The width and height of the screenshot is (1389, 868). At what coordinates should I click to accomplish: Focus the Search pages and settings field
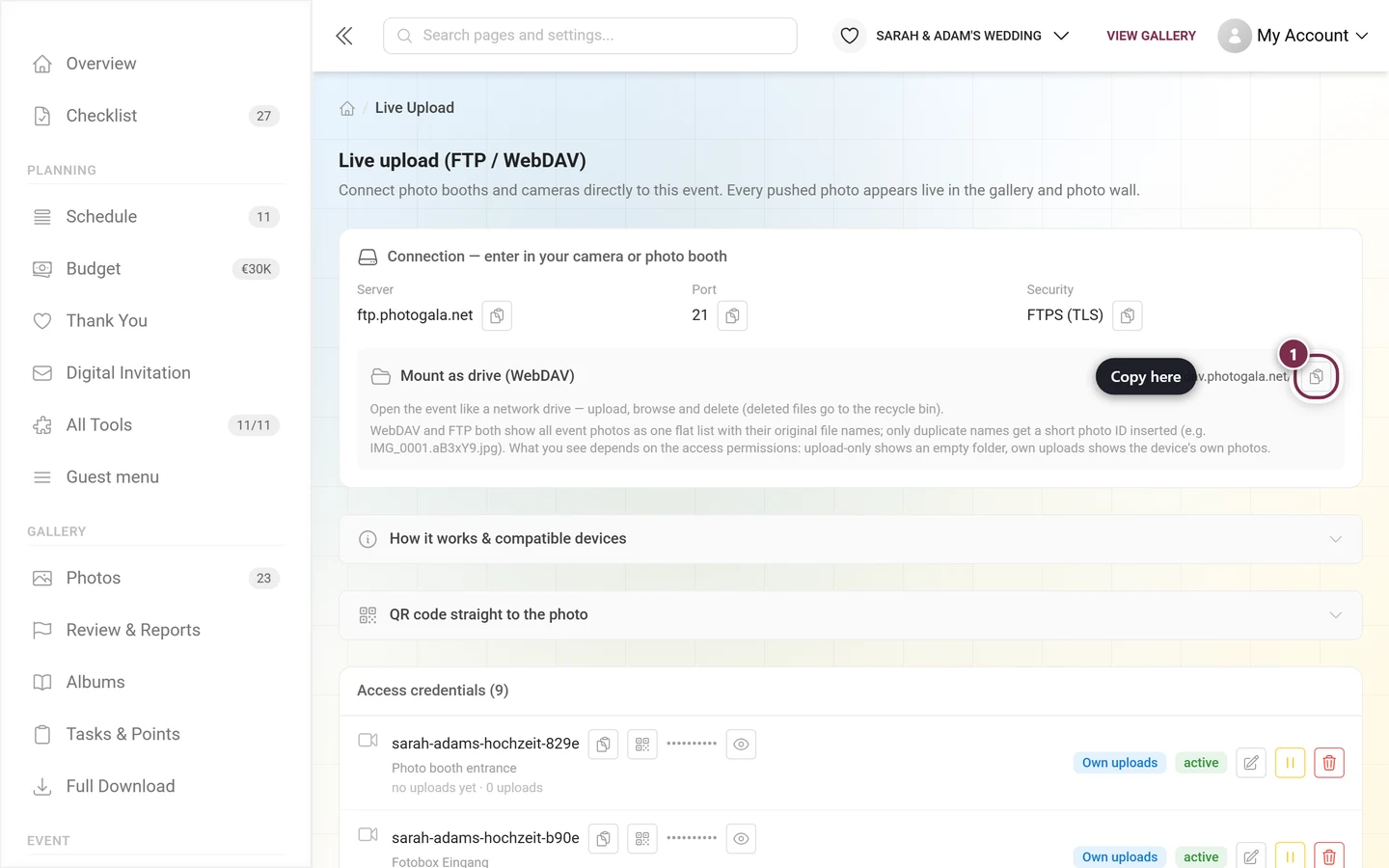(x=590, y=36)
